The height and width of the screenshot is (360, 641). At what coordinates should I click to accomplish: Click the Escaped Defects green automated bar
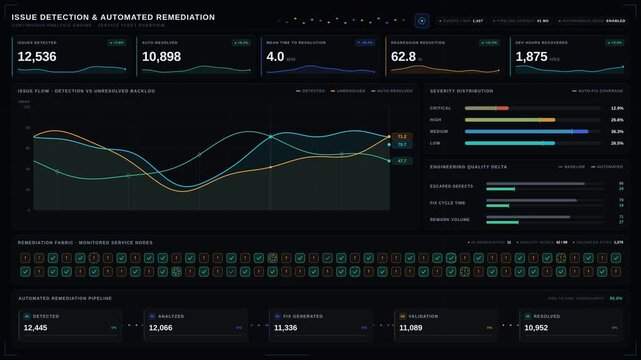[500, 189]
